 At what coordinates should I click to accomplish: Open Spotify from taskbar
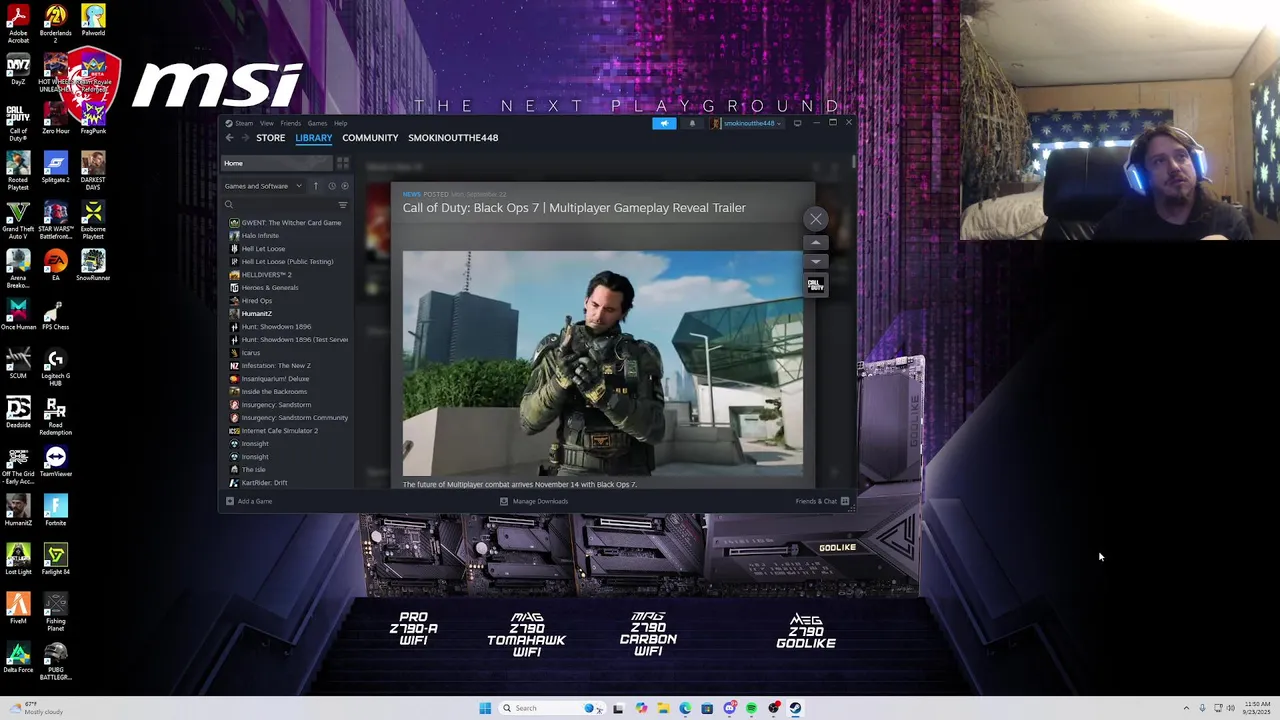tap(751, 708)
